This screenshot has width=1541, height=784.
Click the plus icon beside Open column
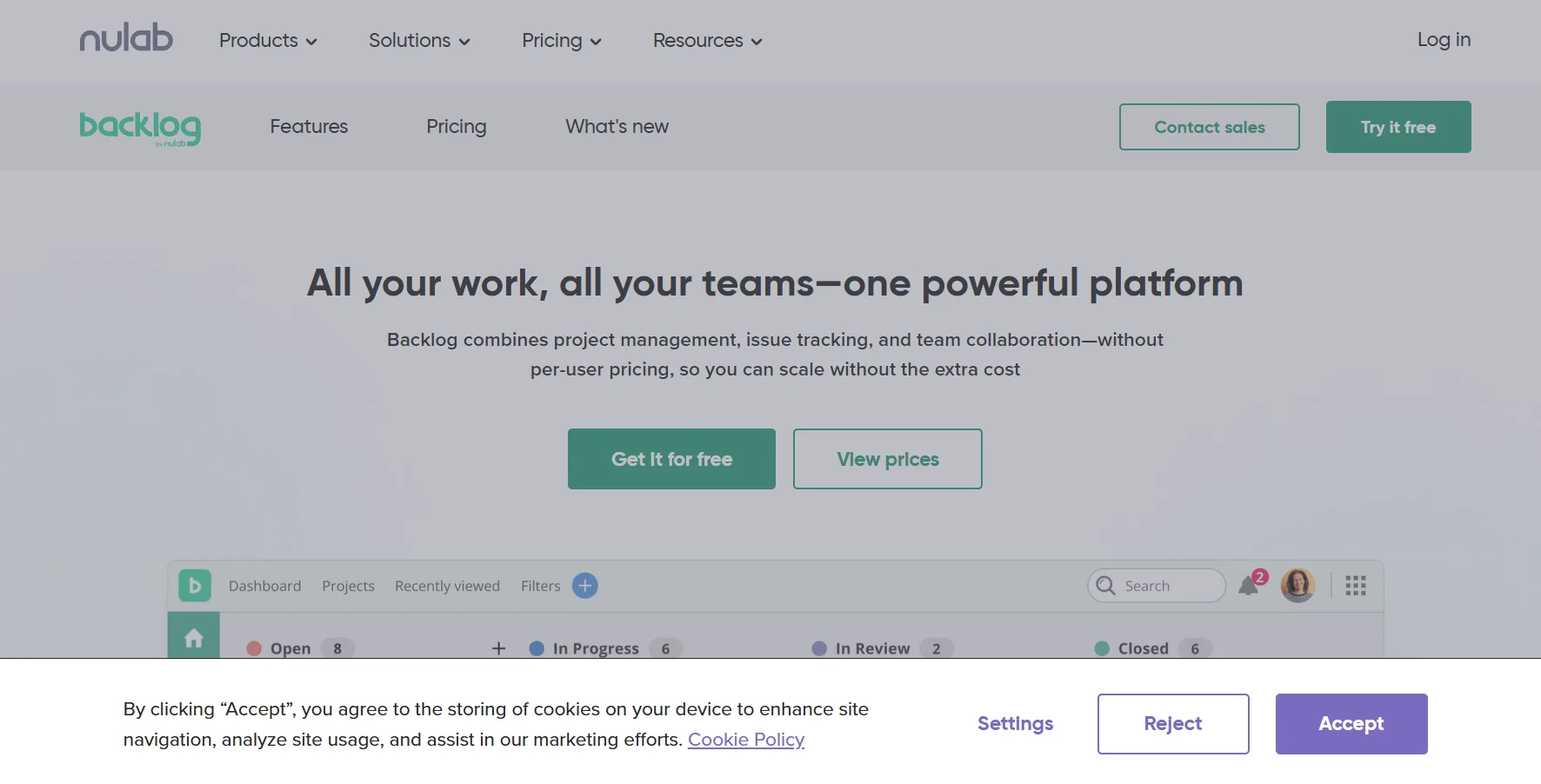pyautogui.click(x=498, y=648)
